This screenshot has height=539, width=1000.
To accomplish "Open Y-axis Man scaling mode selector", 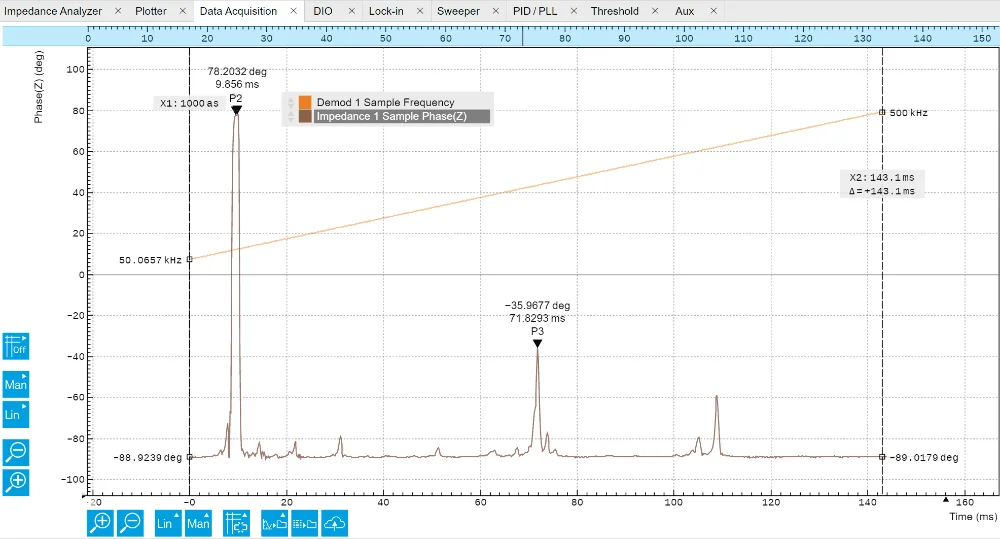I will pyautogui.click(x=16, y=385).
